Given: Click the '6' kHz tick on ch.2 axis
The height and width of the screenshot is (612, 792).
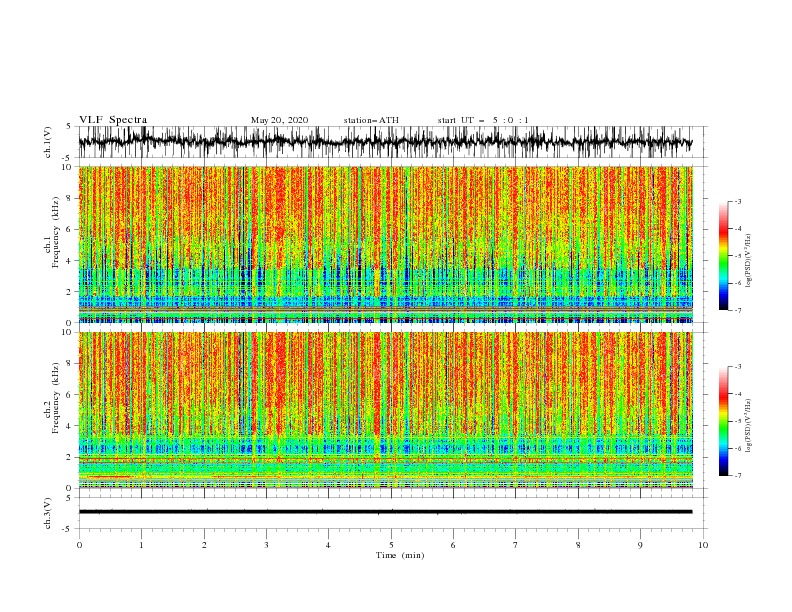Looking at the screenshot, I should (69, 395).
